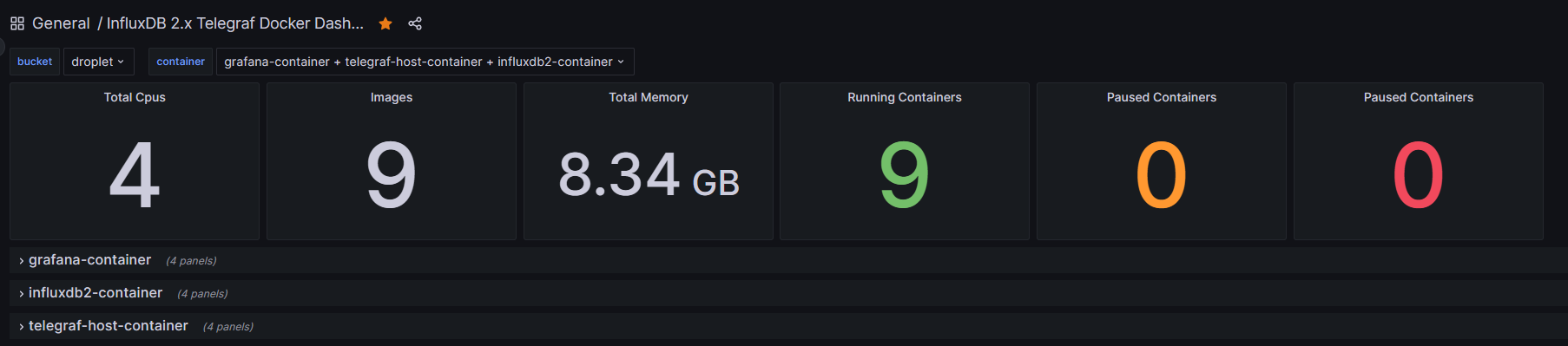Screen dimensions: 1568x346
Task: Click the red Paused Containers value 0
Action: [1419, 175]
